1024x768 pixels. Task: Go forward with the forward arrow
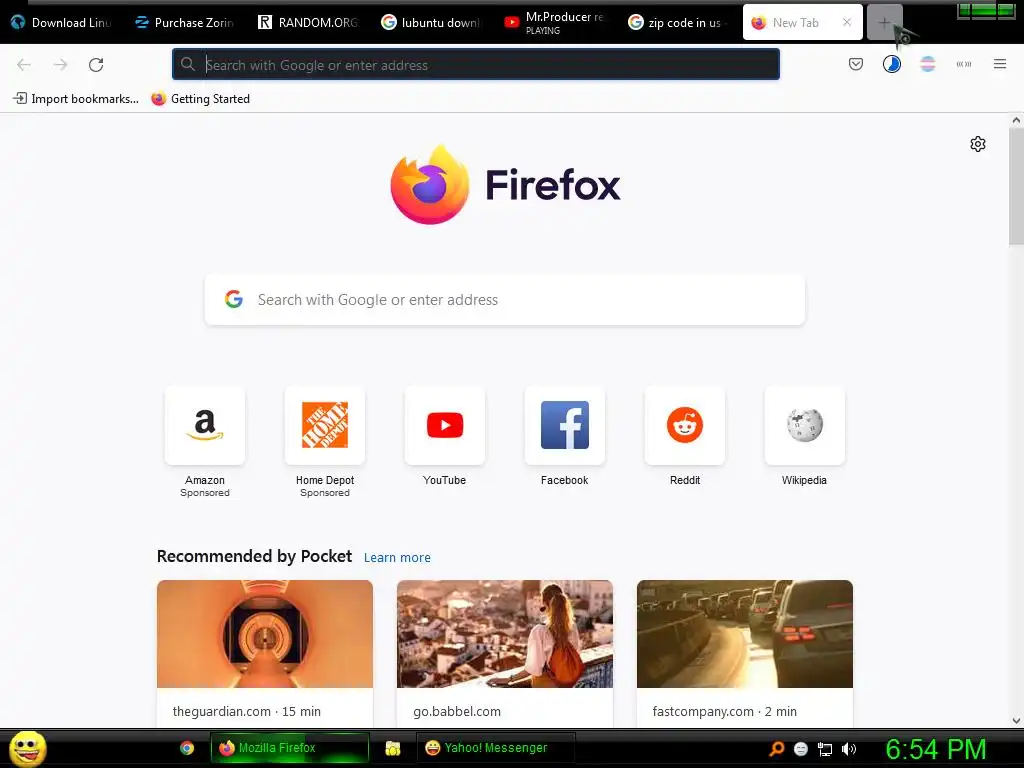60,64
